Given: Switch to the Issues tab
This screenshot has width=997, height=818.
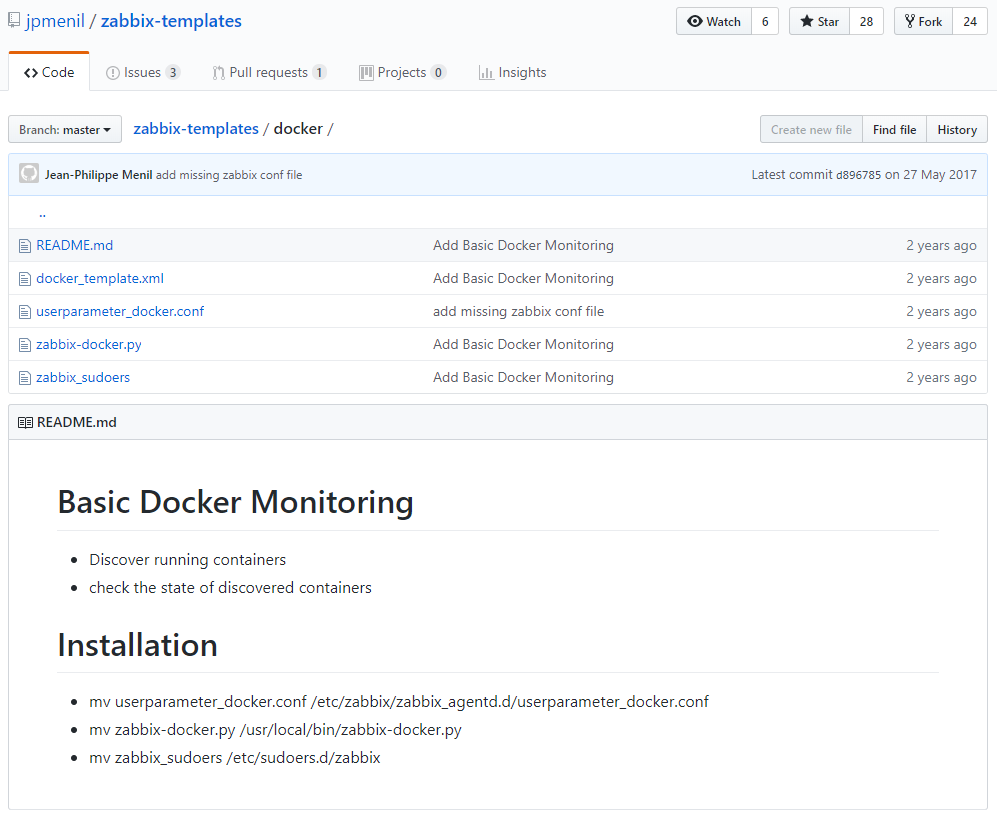Looking at the screenshot, I should (x=142, y=73).
